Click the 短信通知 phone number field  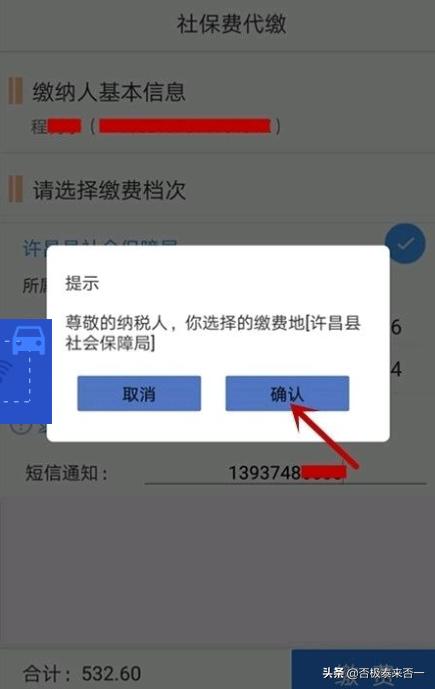coord(286,473)
